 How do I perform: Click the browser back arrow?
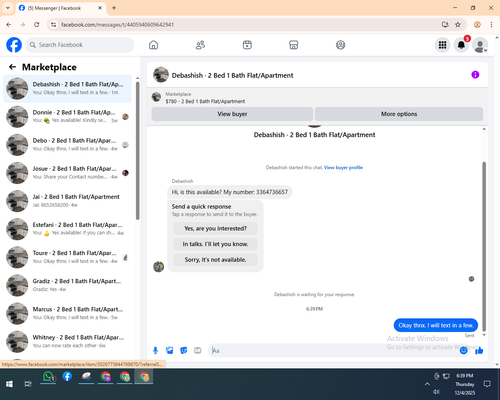pyautogui.click(x=9, y=25)
